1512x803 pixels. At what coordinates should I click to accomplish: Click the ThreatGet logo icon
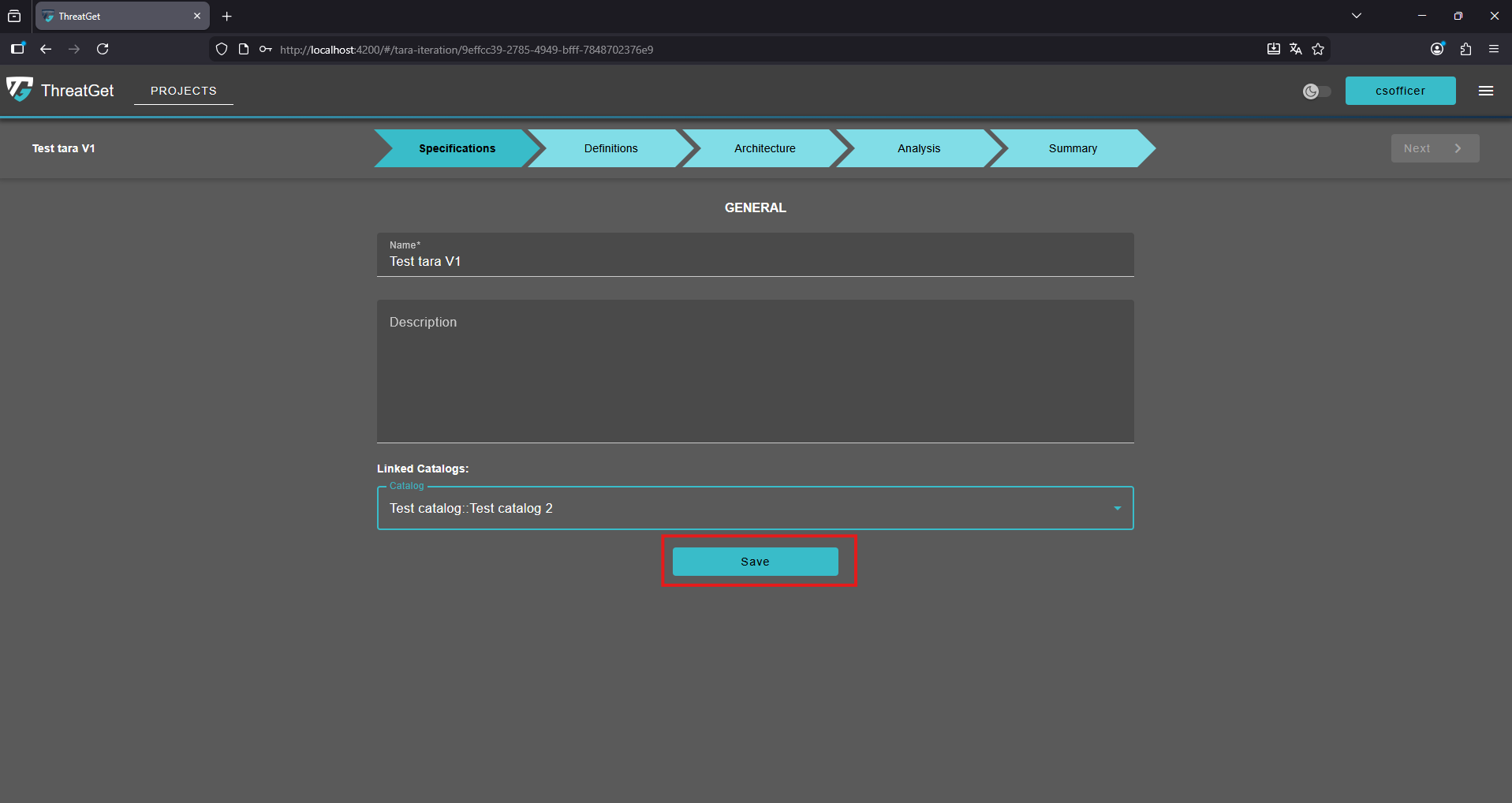[x=20, y=89]
